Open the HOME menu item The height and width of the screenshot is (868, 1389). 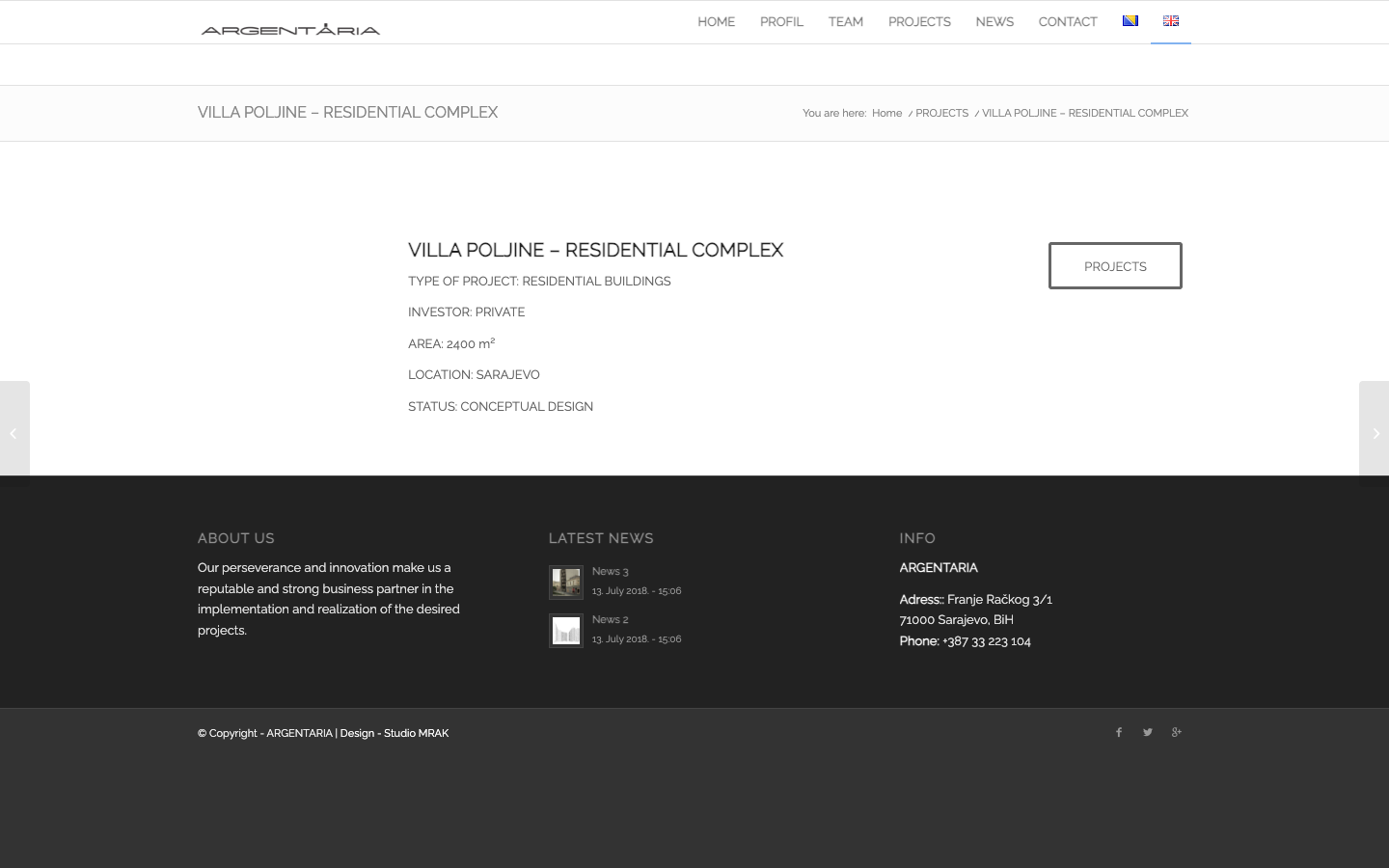[x=716, y=22]
